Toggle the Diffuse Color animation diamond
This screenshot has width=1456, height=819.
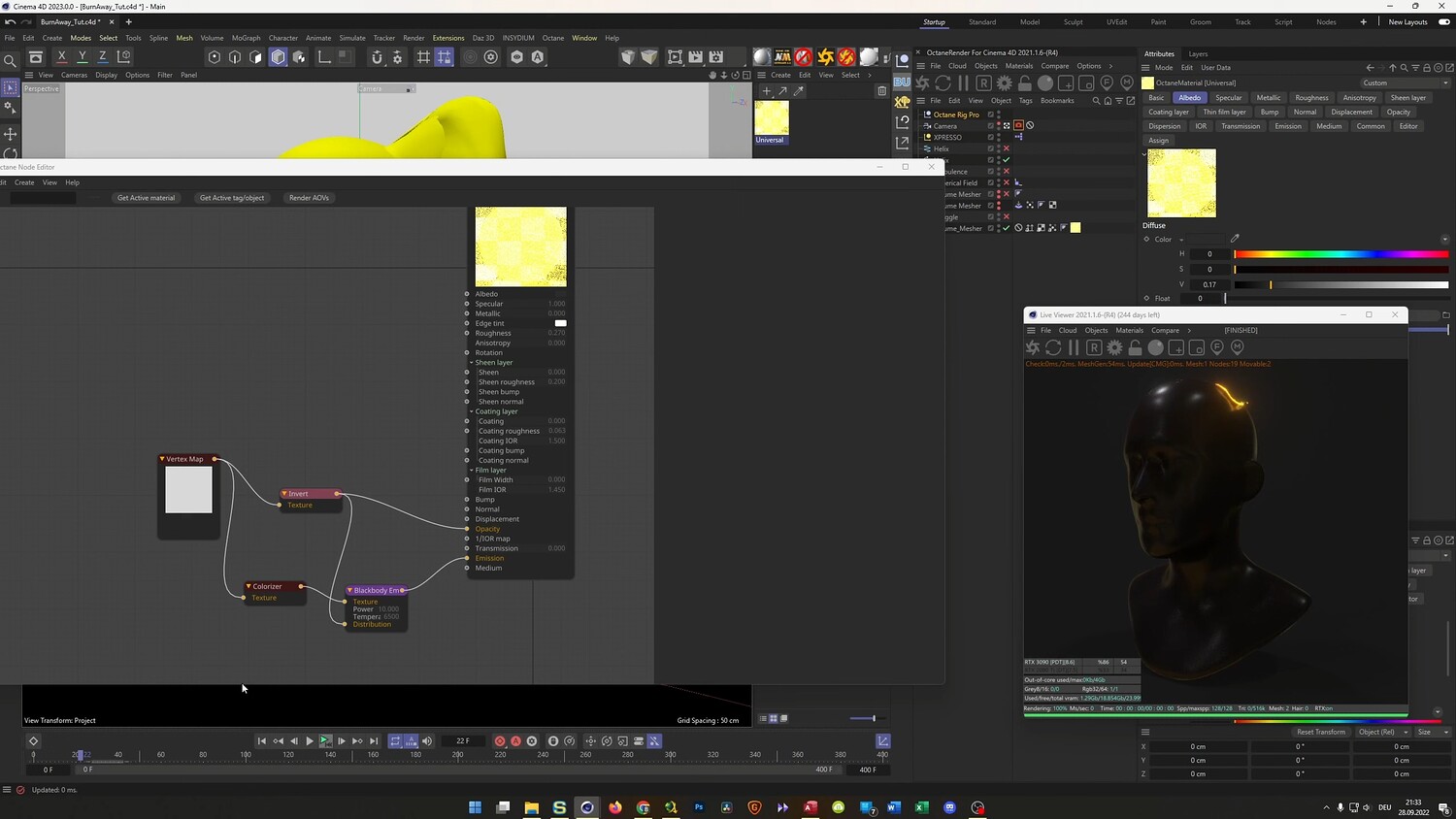tap(1146, 239)
